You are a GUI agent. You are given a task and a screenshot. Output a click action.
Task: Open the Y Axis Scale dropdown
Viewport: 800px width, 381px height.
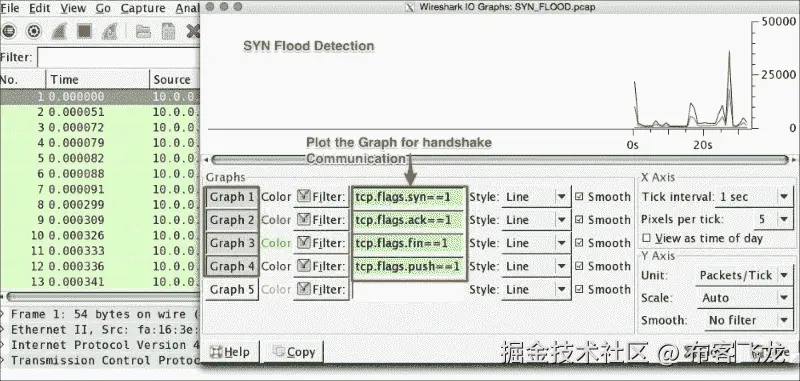[x=744, y=298]
